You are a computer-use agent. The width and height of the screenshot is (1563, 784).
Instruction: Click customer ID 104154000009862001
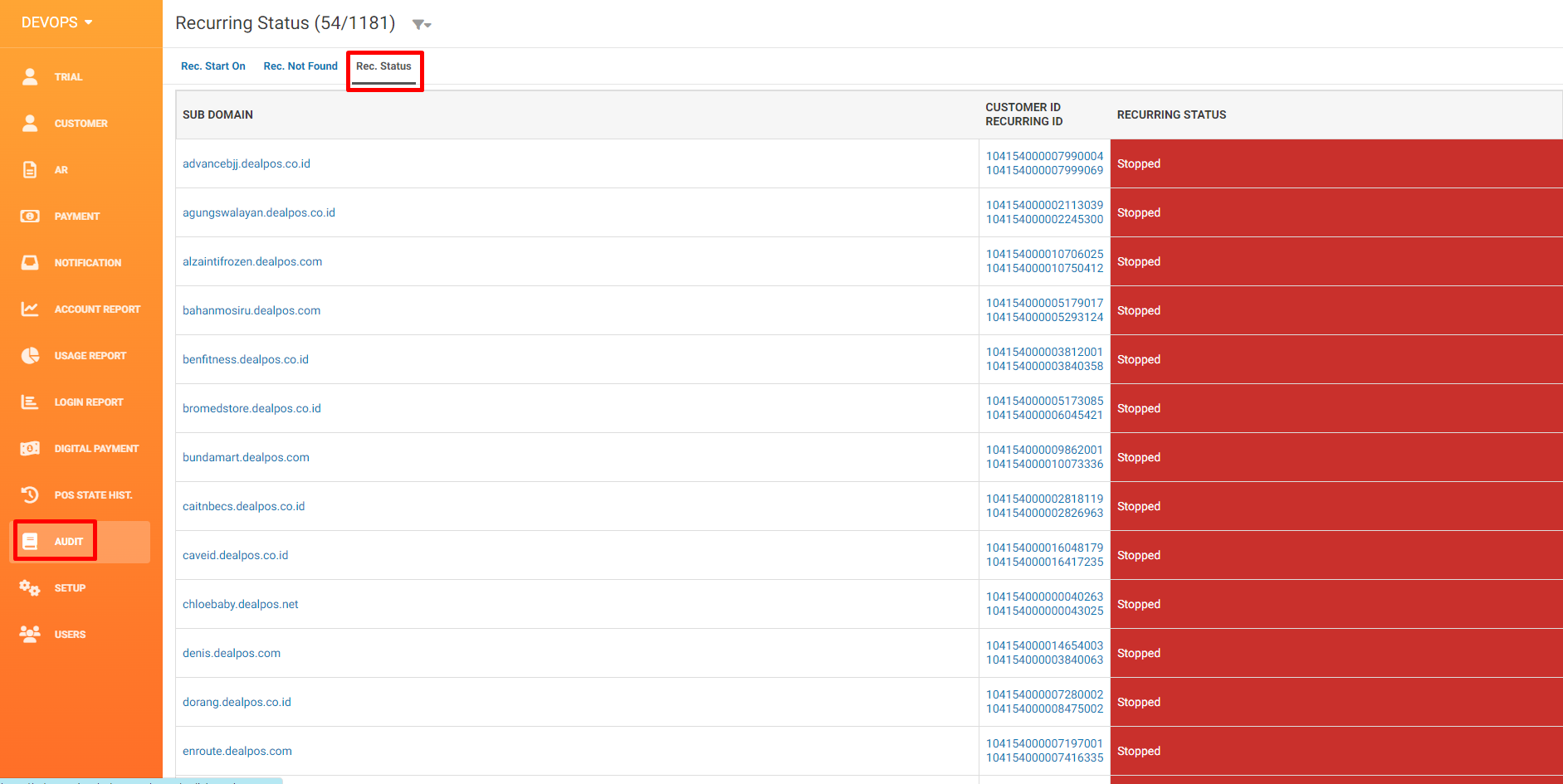point(1044,450)
